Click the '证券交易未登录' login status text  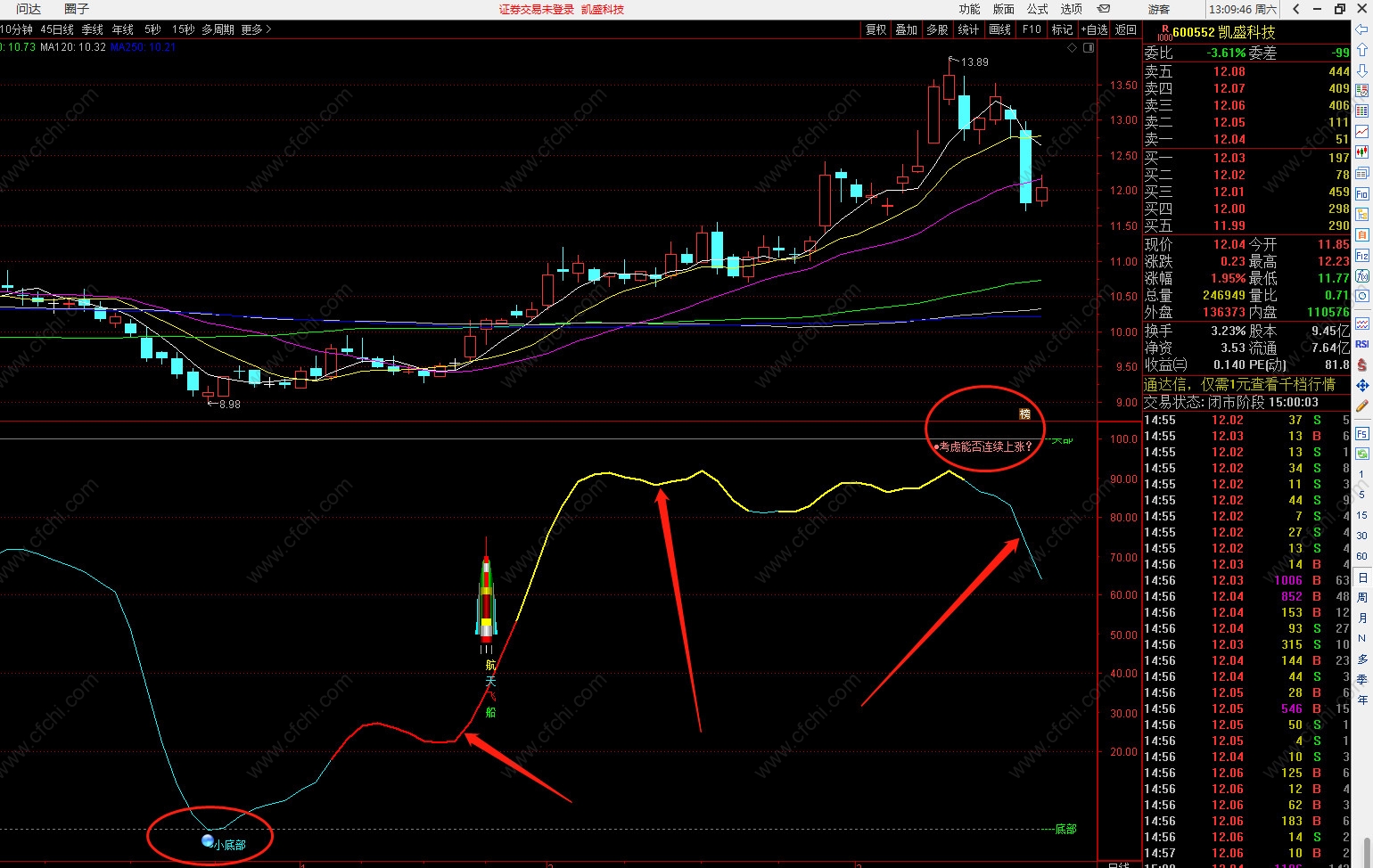pyautogui.click(x=537, y=9)
